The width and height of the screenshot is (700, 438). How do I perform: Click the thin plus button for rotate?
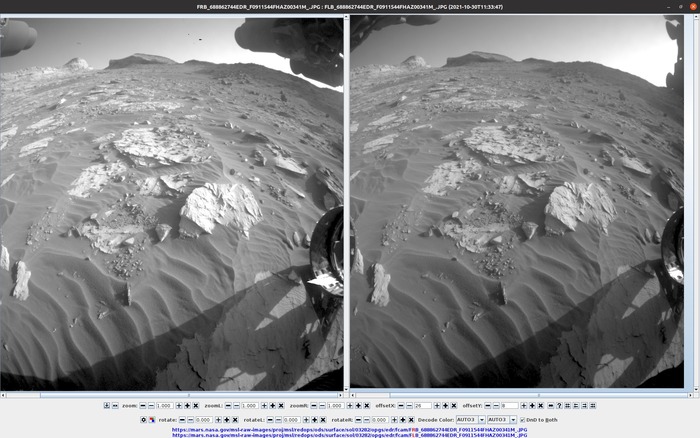point(218,420)
